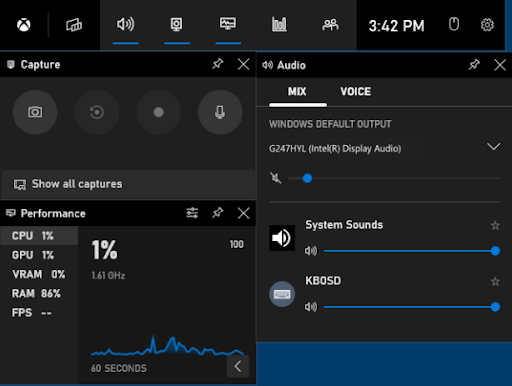The image size is (512, 386).
Task: Toggle the microphone while recording
Action: (220, 112)
